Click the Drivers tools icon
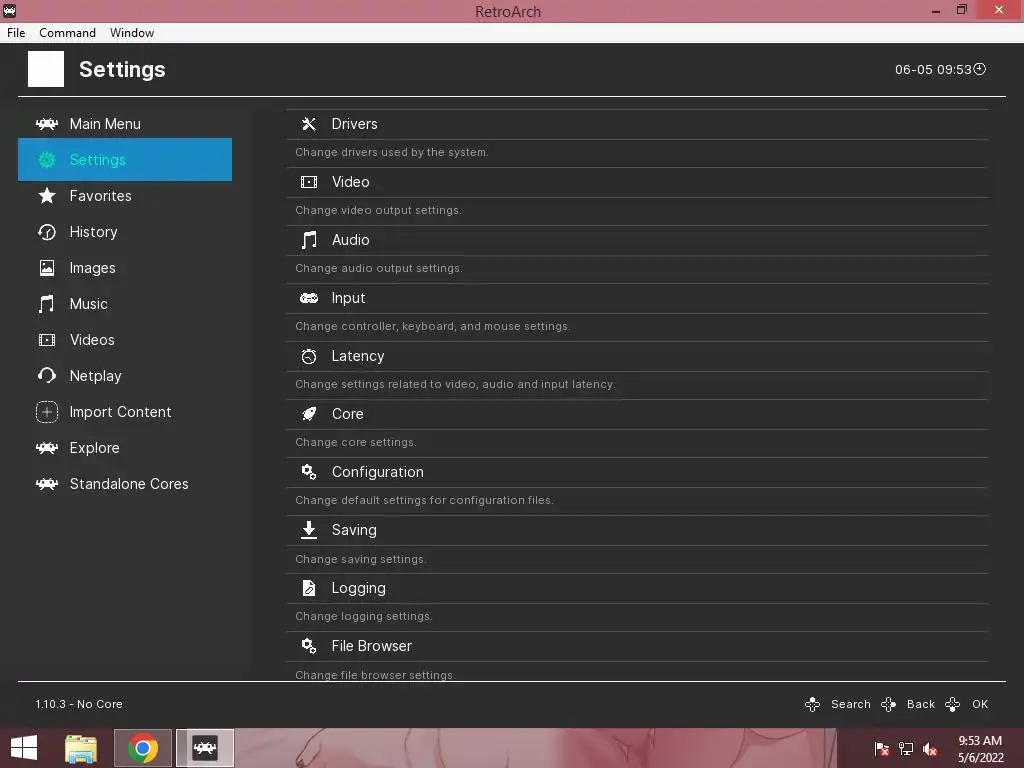The height and width of the screenshot is (768, 1024). 309,124
